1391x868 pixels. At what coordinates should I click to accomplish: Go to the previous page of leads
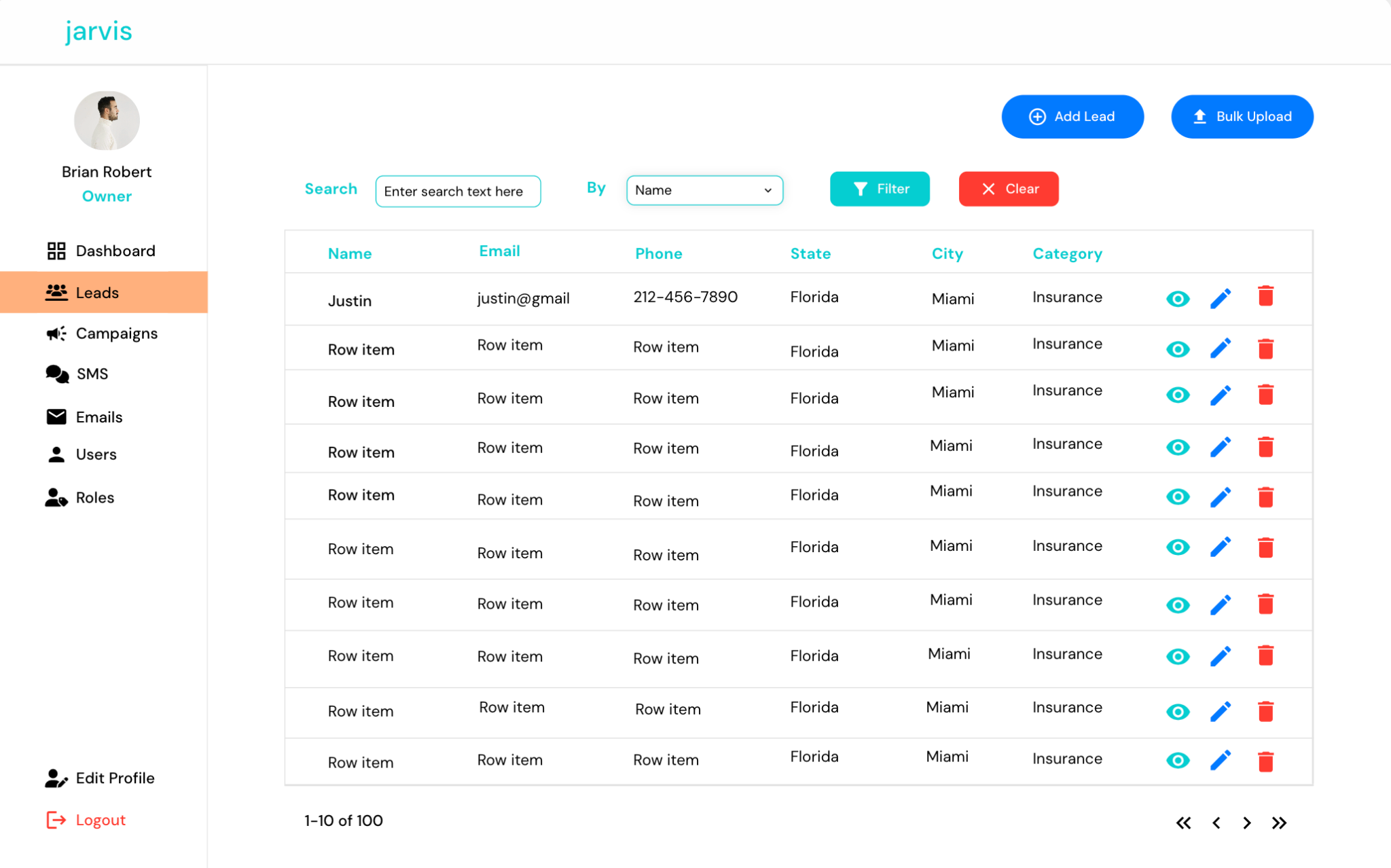(x=1216, y=823)
